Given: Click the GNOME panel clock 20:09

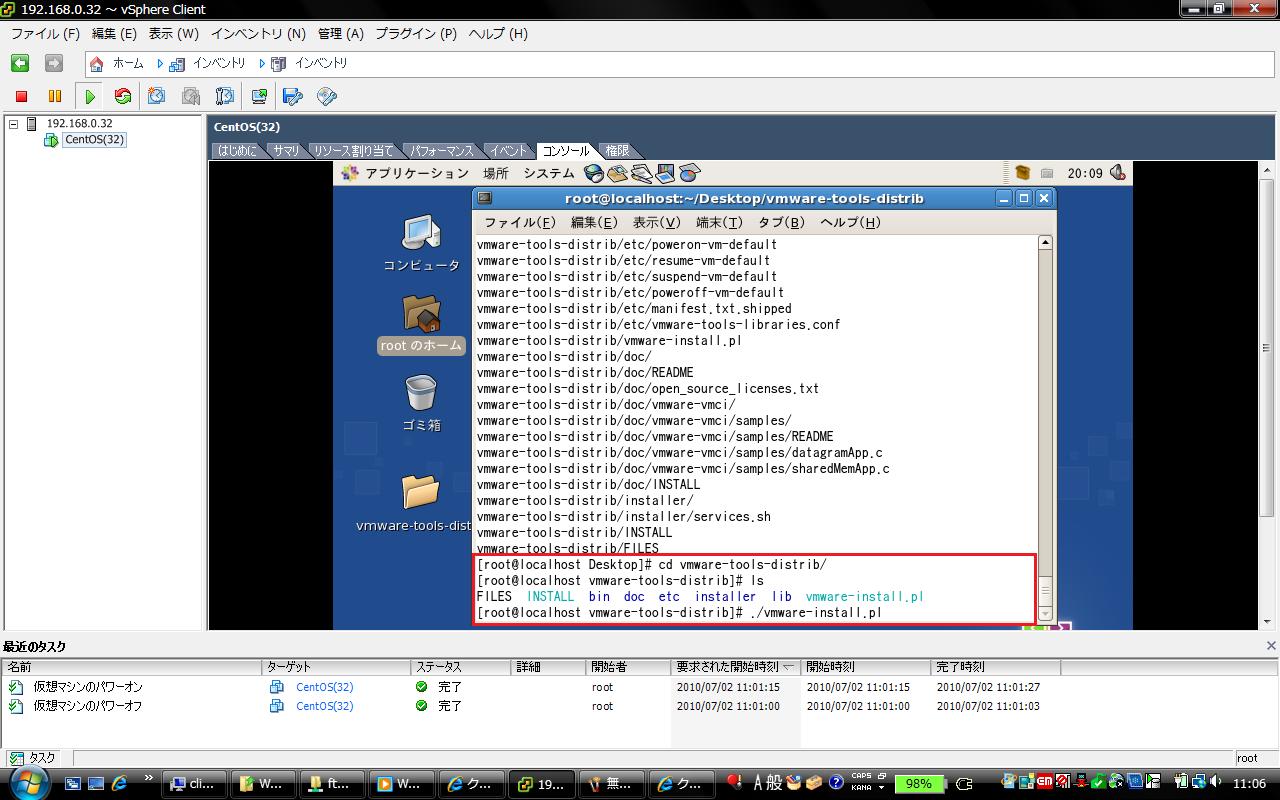Looking at the screenshot, I should click(1085, 173).
